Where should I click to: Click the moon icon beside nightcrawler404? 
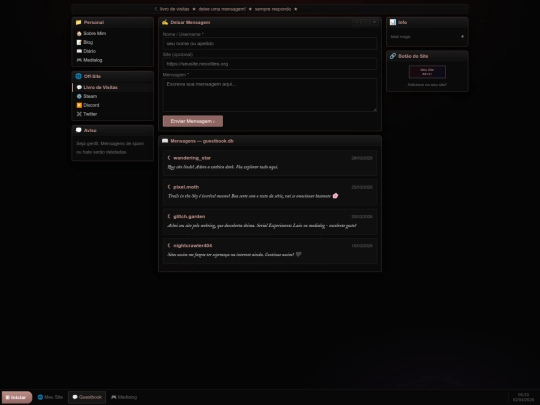tap(169, 246)
